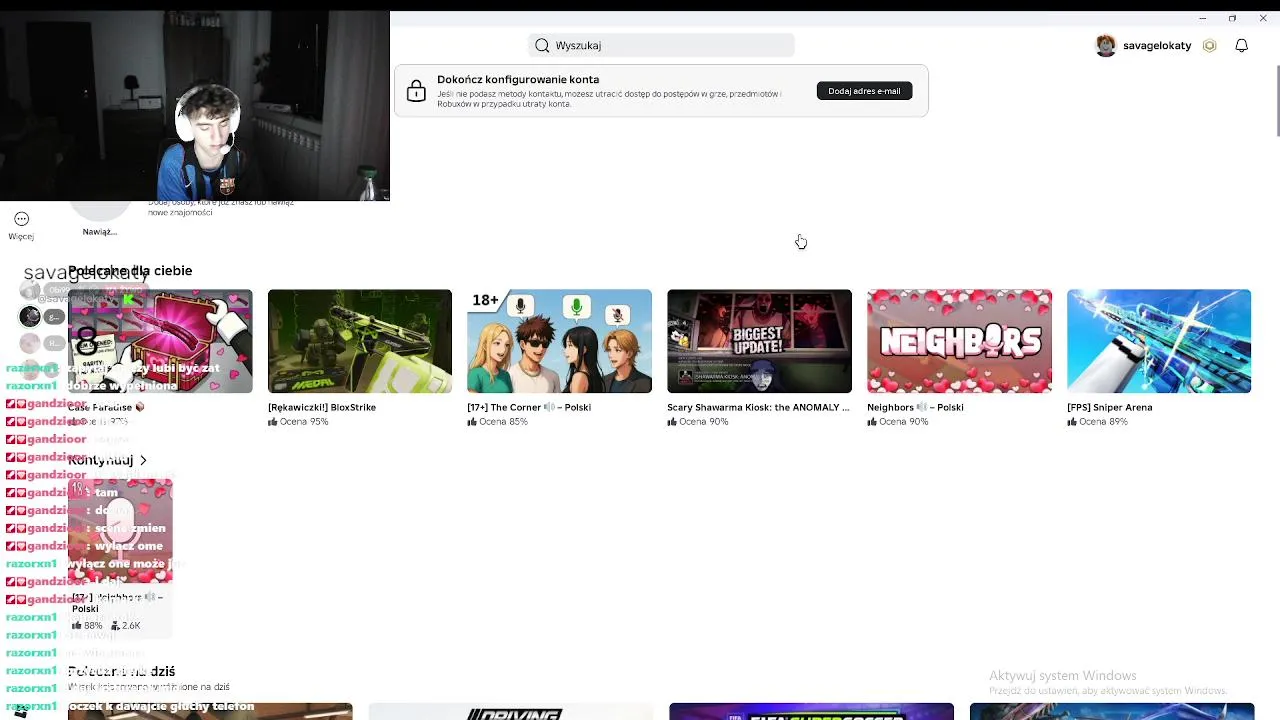Image resolution: width=1280 pixels, height=720 pixels.
Task: Click the [Rękawiczki!] BloxStrike title
Action: pyautogui.click(x=322, y=407)
